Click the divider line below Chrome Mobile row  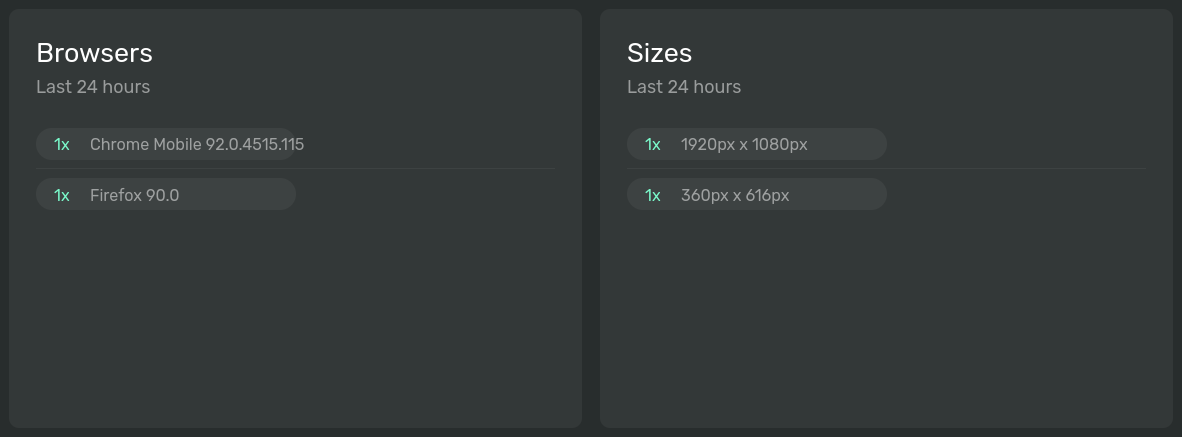(400, 169)
